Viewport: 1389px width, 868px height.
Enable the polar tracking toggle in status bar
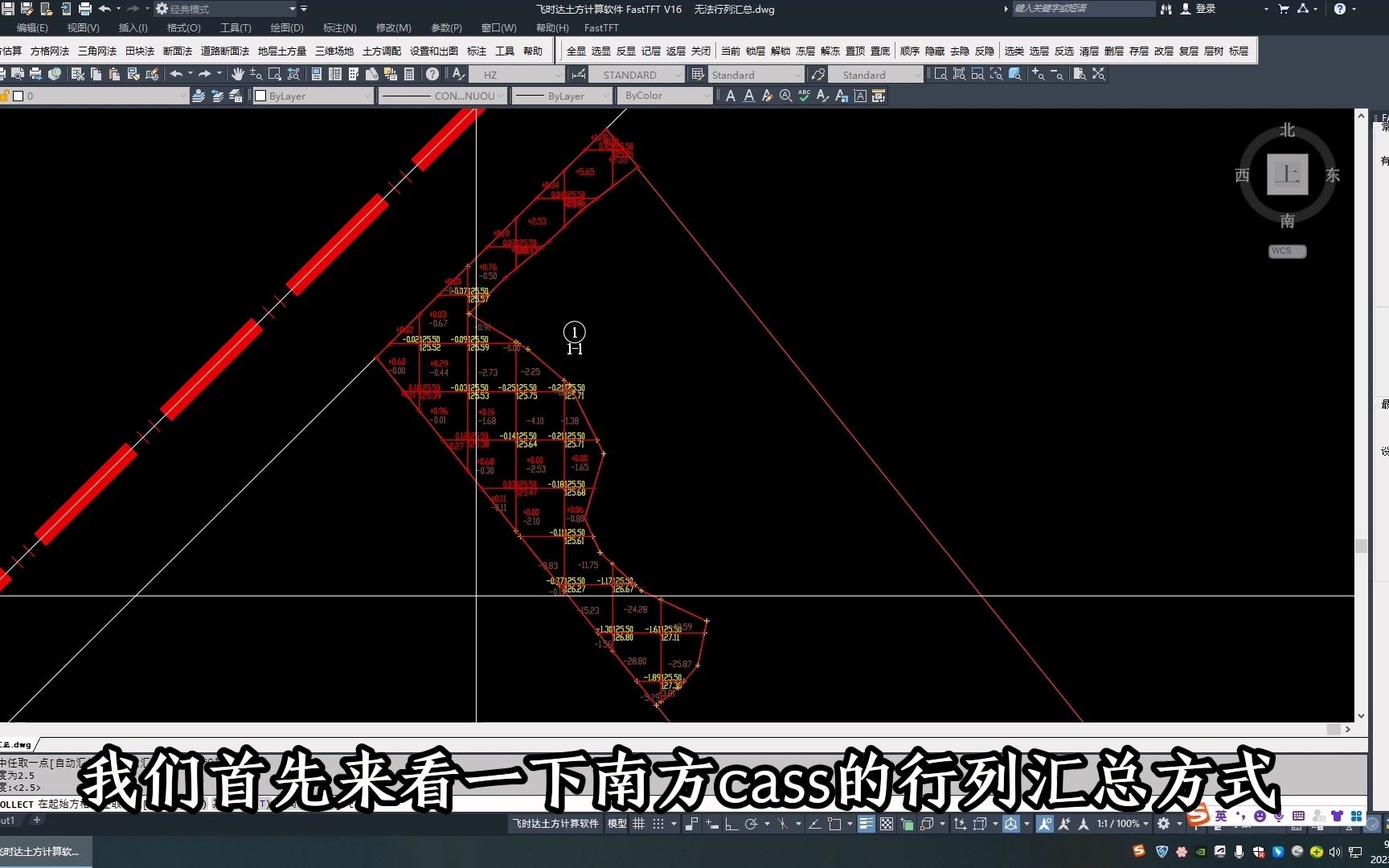point(752,824)
